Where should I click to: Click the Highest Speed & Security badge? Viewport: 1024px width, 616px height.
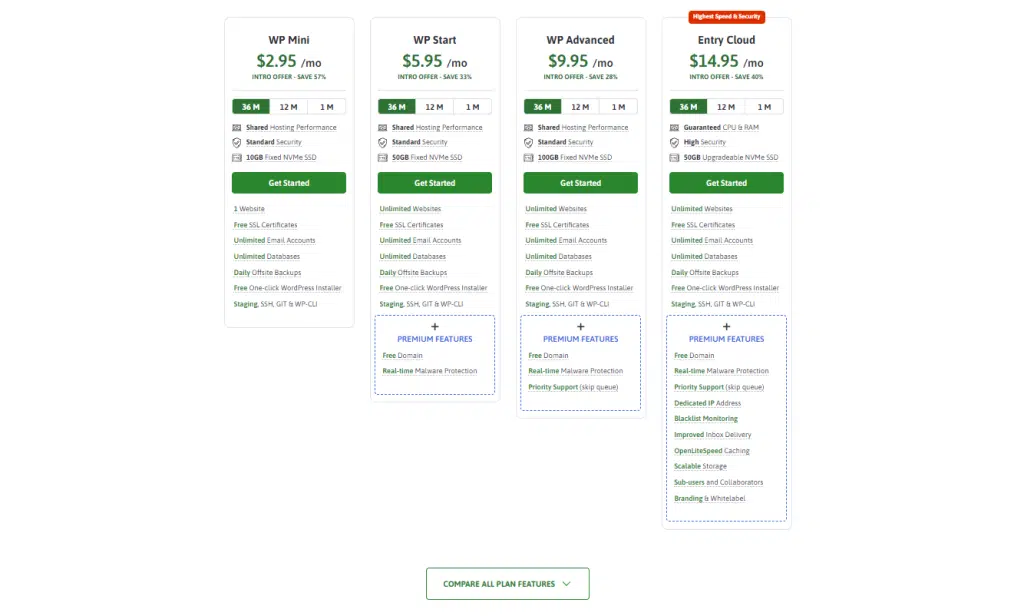(726, 16)
